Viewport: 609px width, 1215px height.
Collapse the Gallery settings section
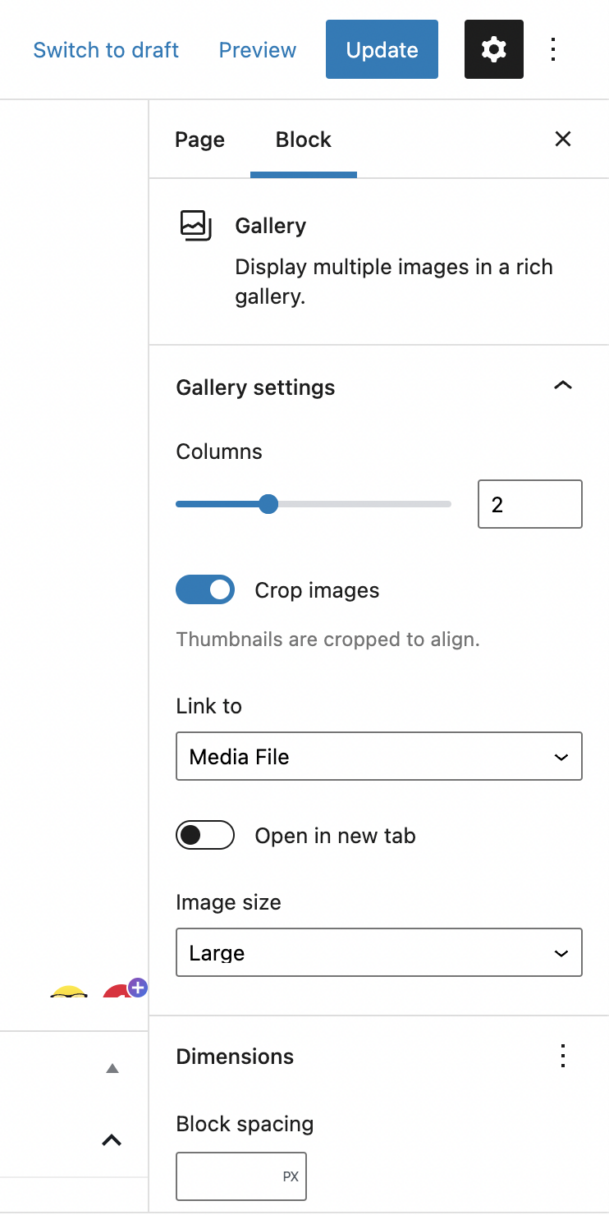(563, 386)
